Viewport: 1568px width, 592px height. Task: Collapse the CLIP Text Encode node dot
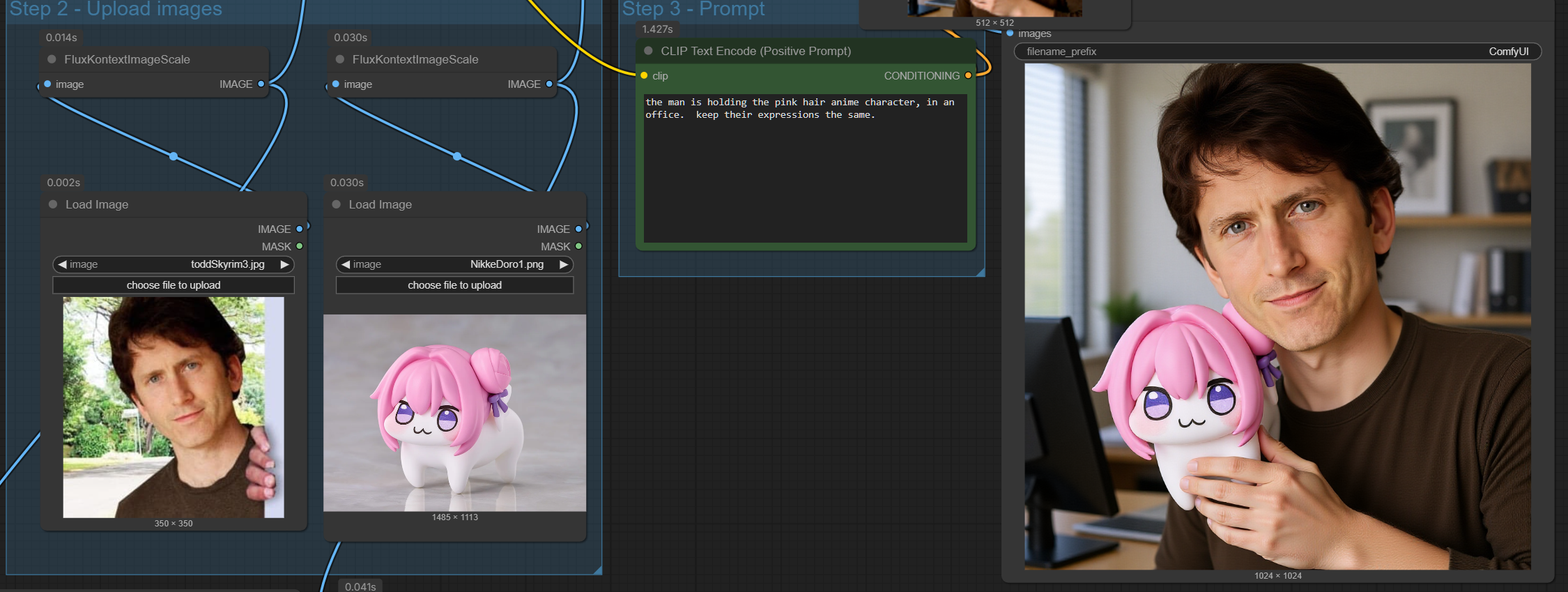point(649,51)
